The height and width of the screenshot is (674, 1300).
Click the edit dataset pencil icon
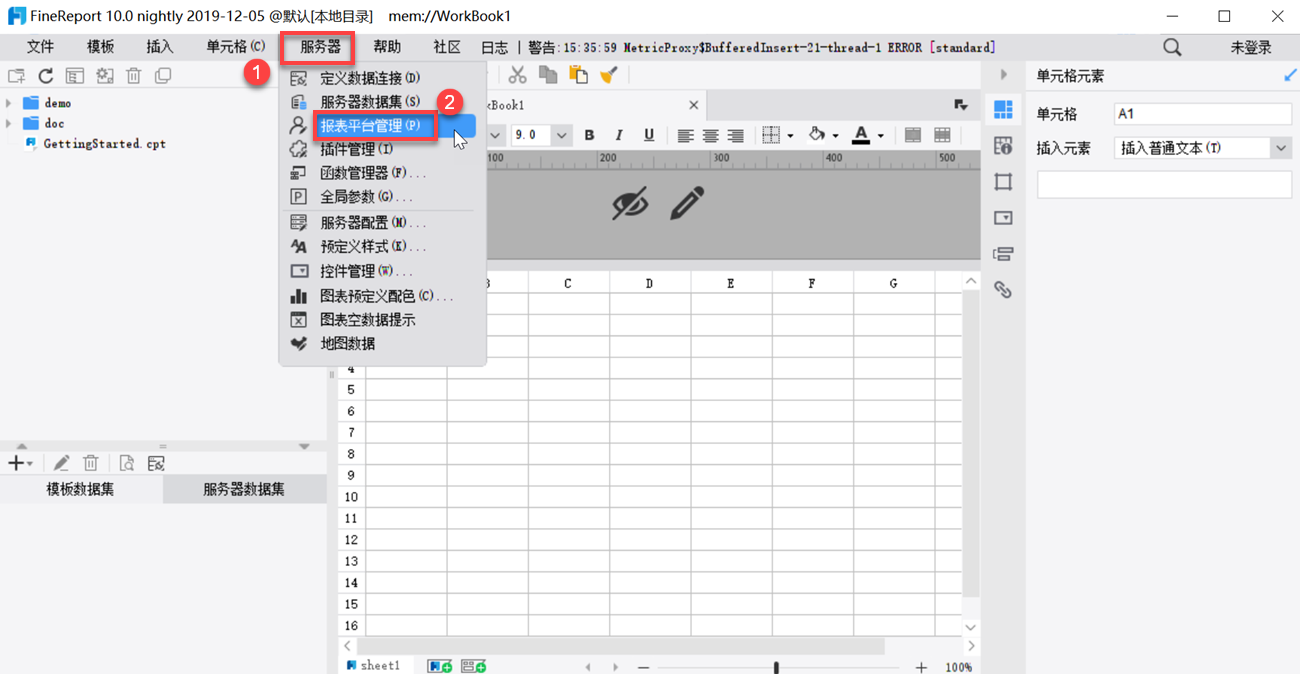click(x=61, y=463)
